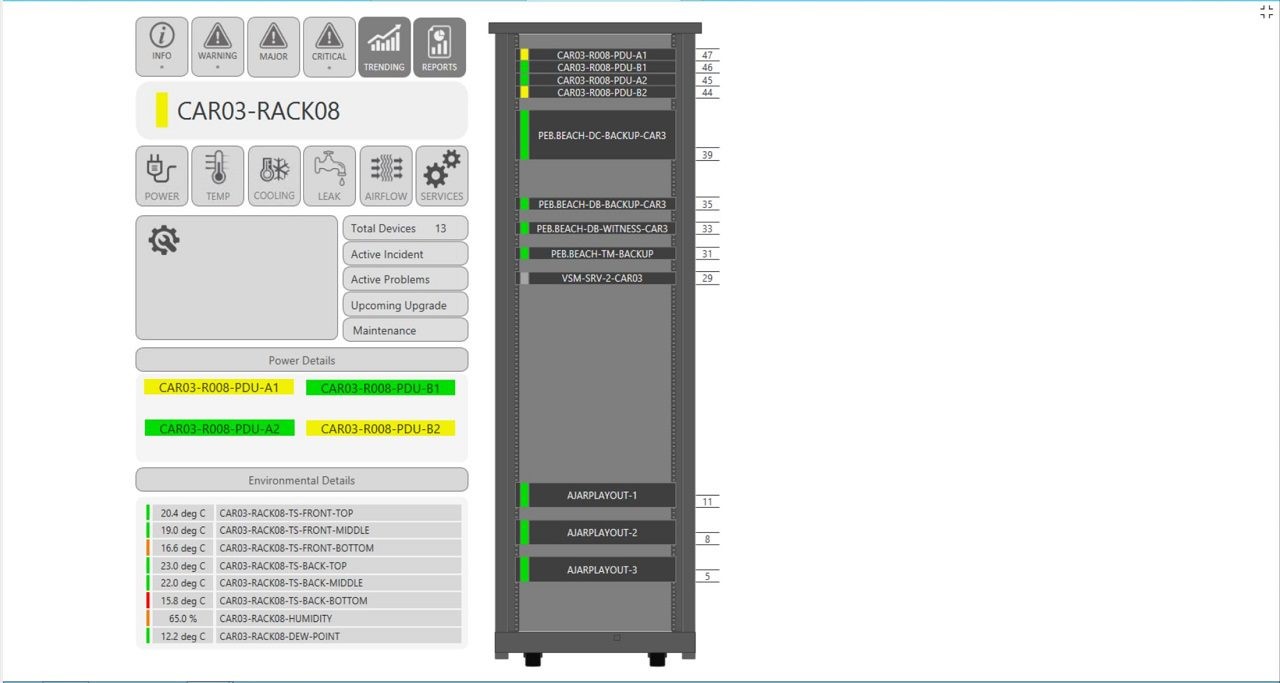Select CAR03-R008-PDU-B1 device in the rack

(x=597, y=67)
